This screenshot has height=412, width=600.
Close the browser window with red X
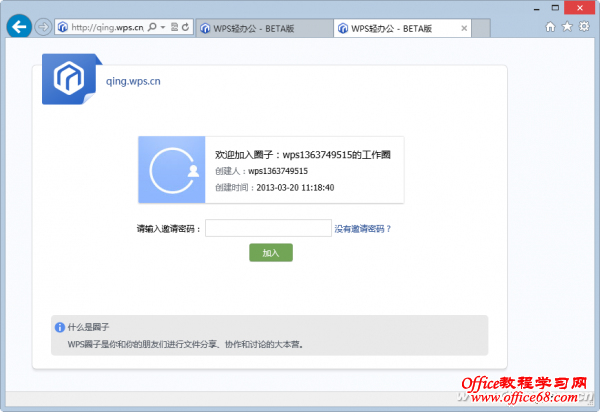(580, 8)
